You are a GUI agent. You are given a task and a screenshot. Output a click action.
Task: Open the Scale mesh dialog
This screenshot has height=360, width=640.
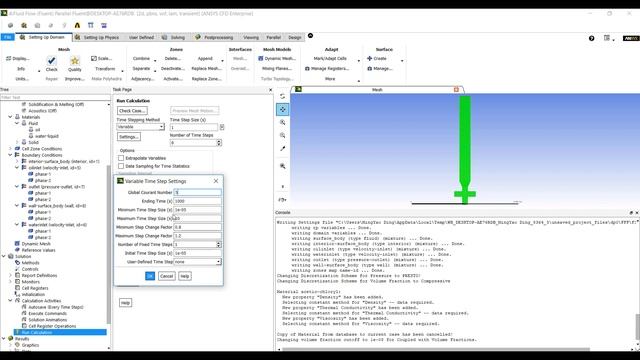click(x=102, y=58)
